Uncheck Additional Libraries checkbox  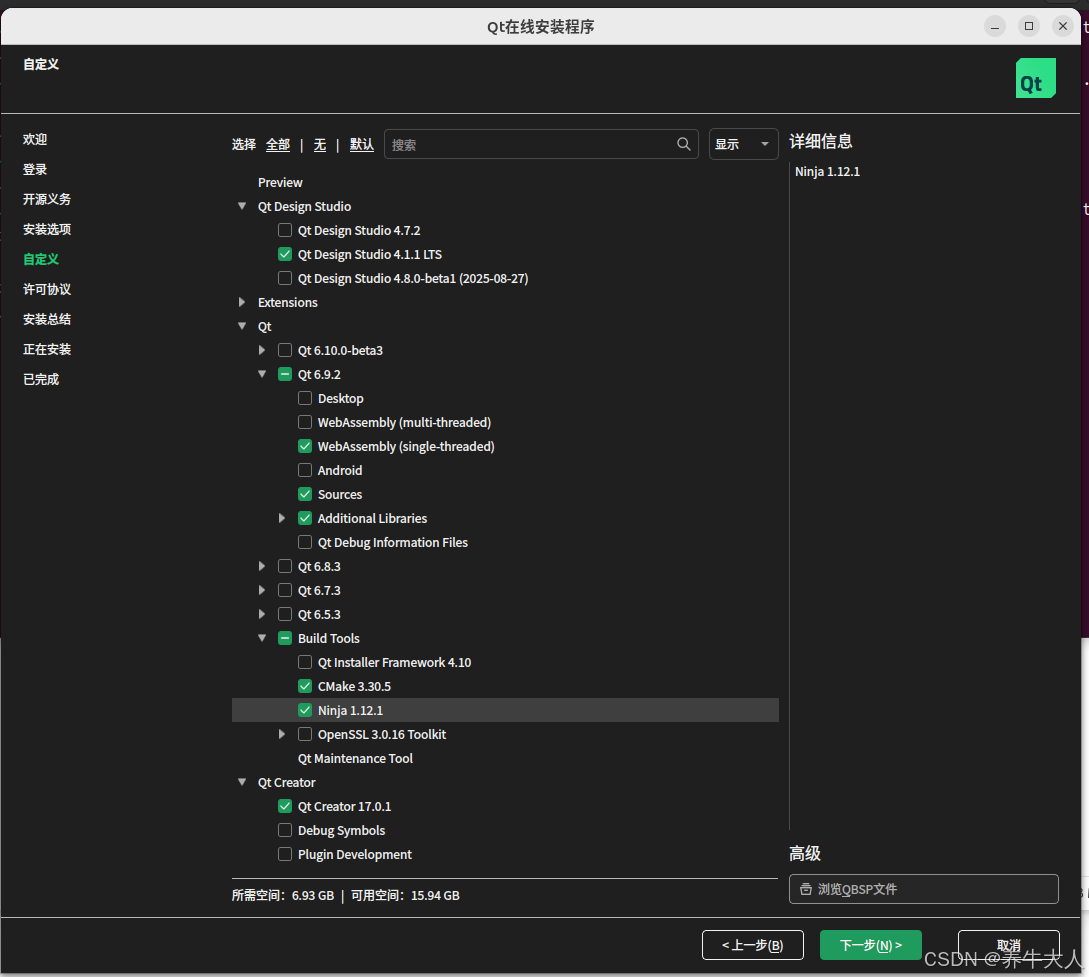point(305,518)
